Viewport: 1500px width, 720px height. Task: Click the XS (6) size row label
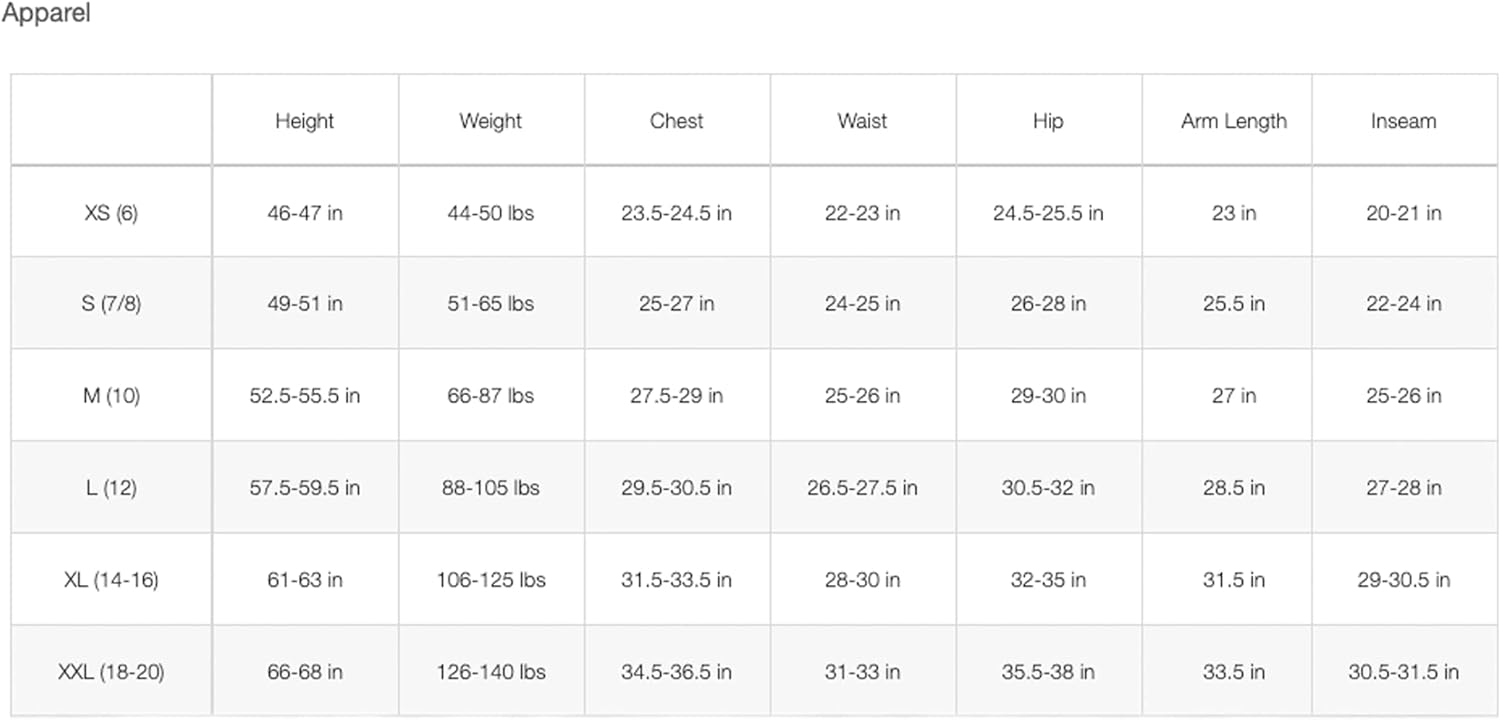tap(111, 213)
